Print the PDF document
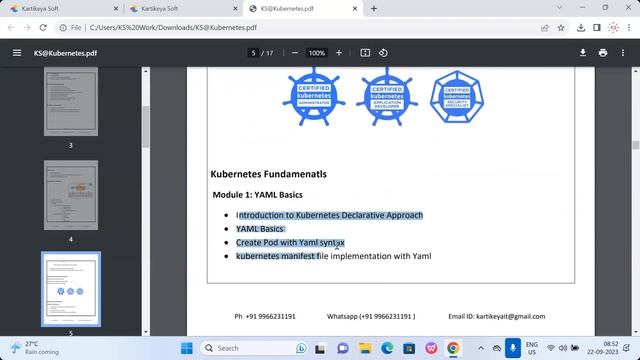640x360 pixels. [603, 53]
